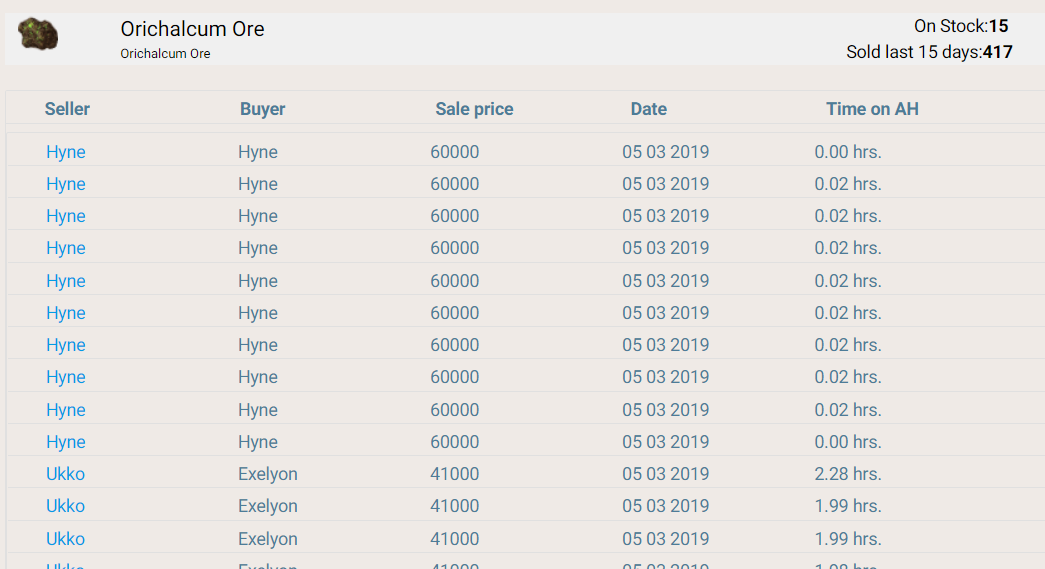Click the 60000 price in the topmost row
This screenshot has height=569, width=1045.
(x=455, y=152)
